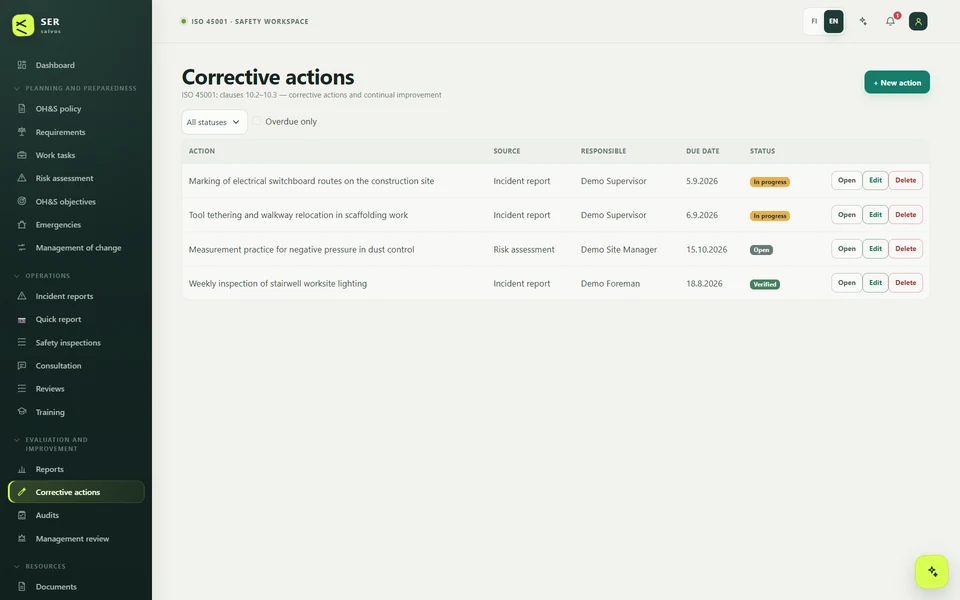Click the Management of change arrows icon

tap(22, 248)
